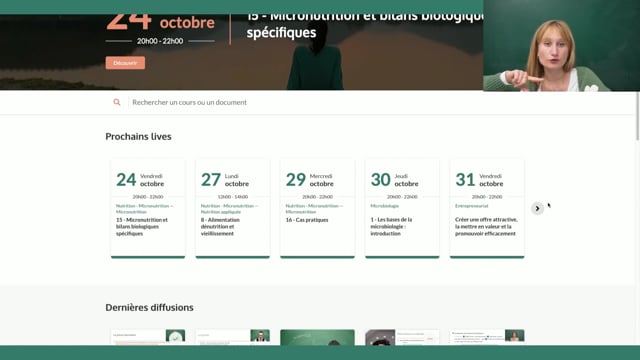This screenshot has height=360, width=640.
Task: Open the 30 octobre live card
Action: point(402,209)
